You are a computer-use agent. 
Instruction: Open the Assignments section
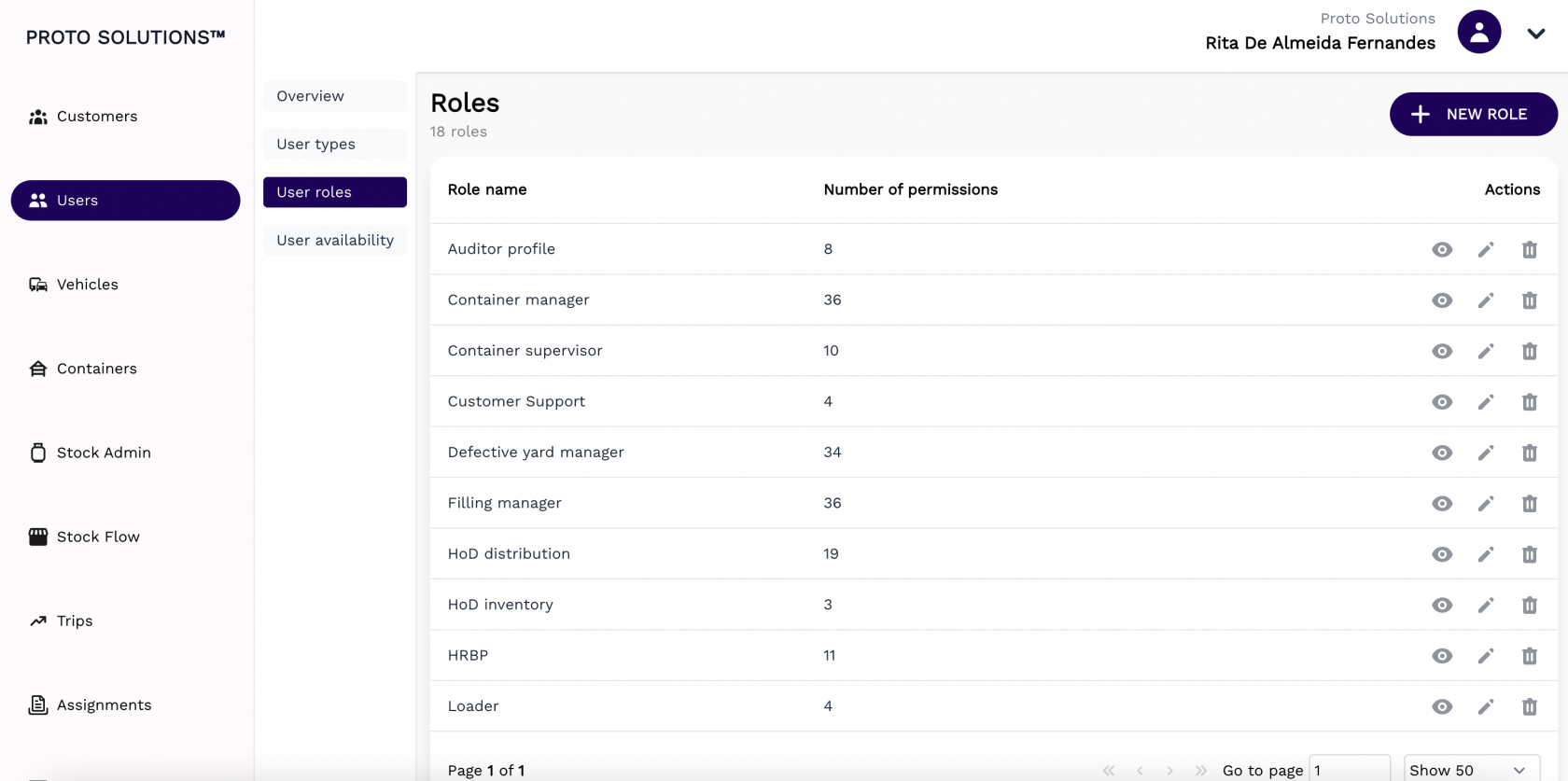(x=125, y=704)
